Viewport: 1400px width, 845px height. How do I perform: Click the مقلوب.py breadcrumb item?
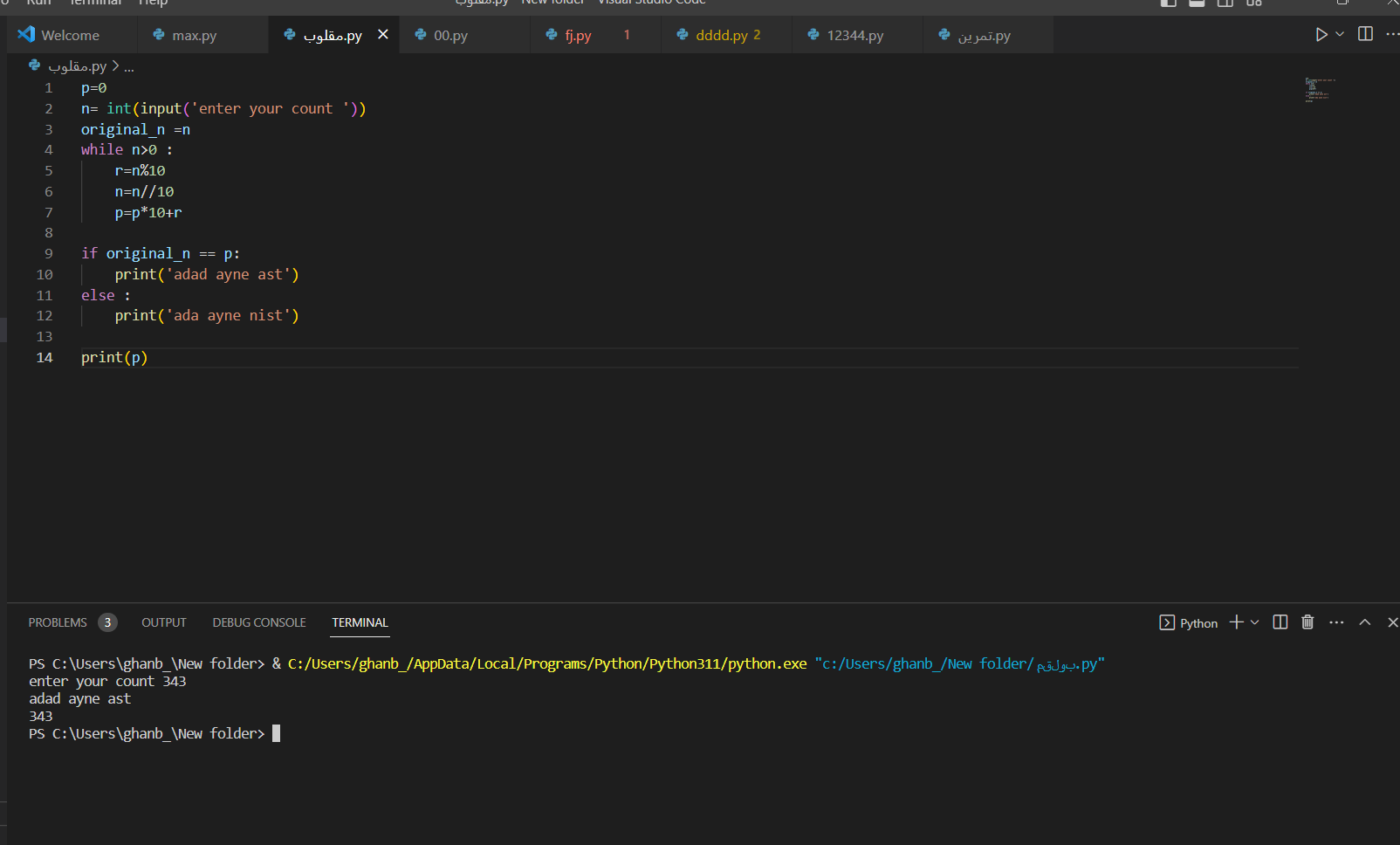coord(78,66)
